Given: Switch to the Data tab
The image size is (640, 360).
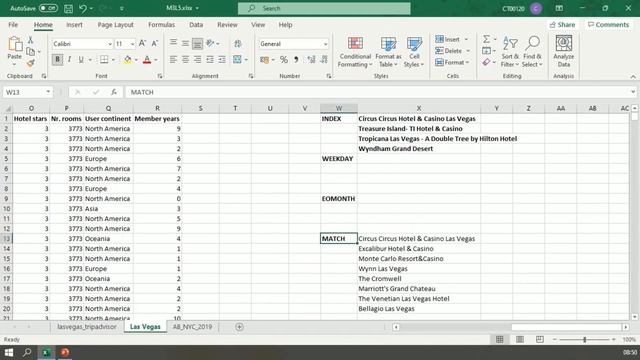Looking at the screenshot, I should coord(196,25).
